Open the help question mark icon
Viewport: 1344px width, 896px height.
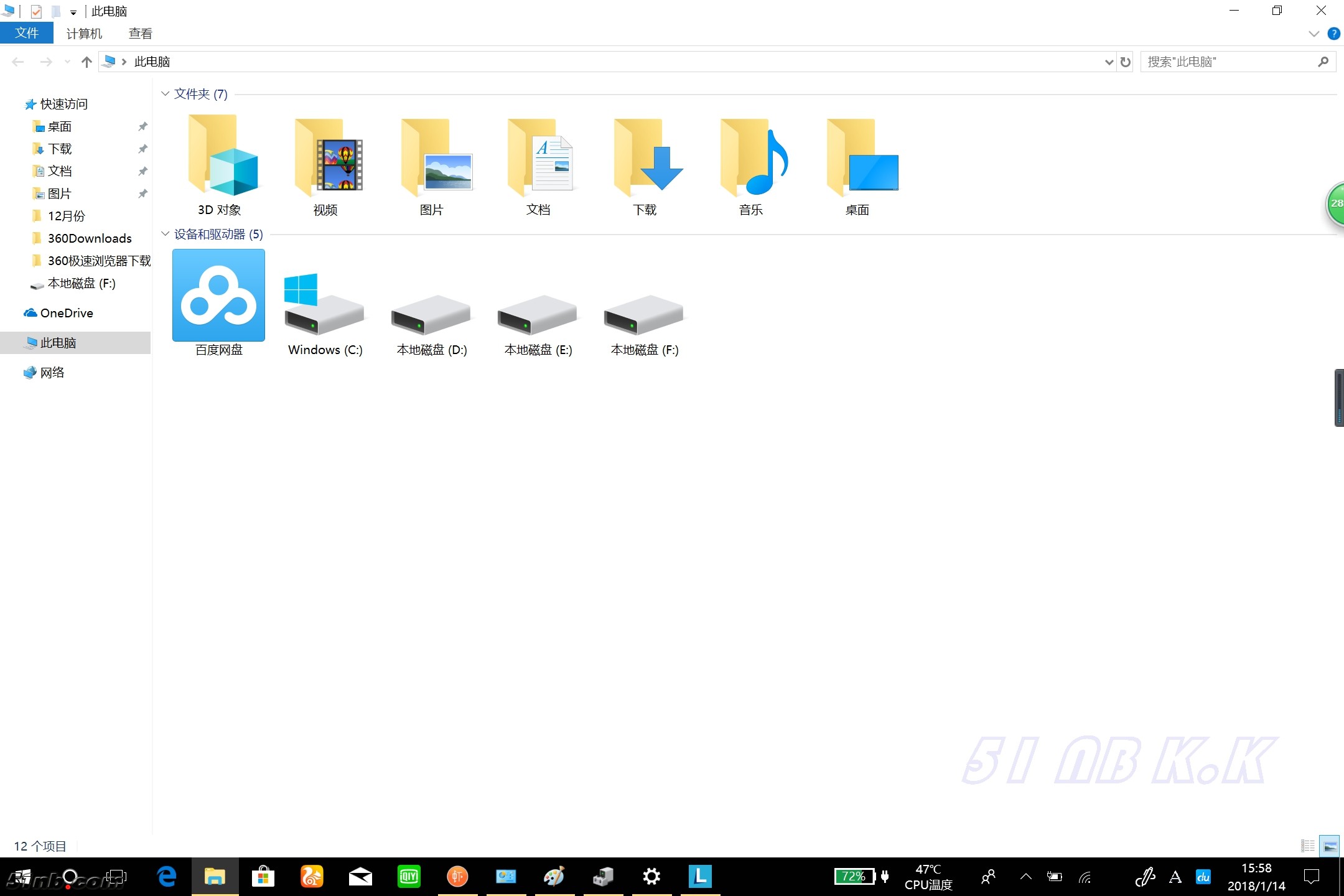coord(1333,34)
